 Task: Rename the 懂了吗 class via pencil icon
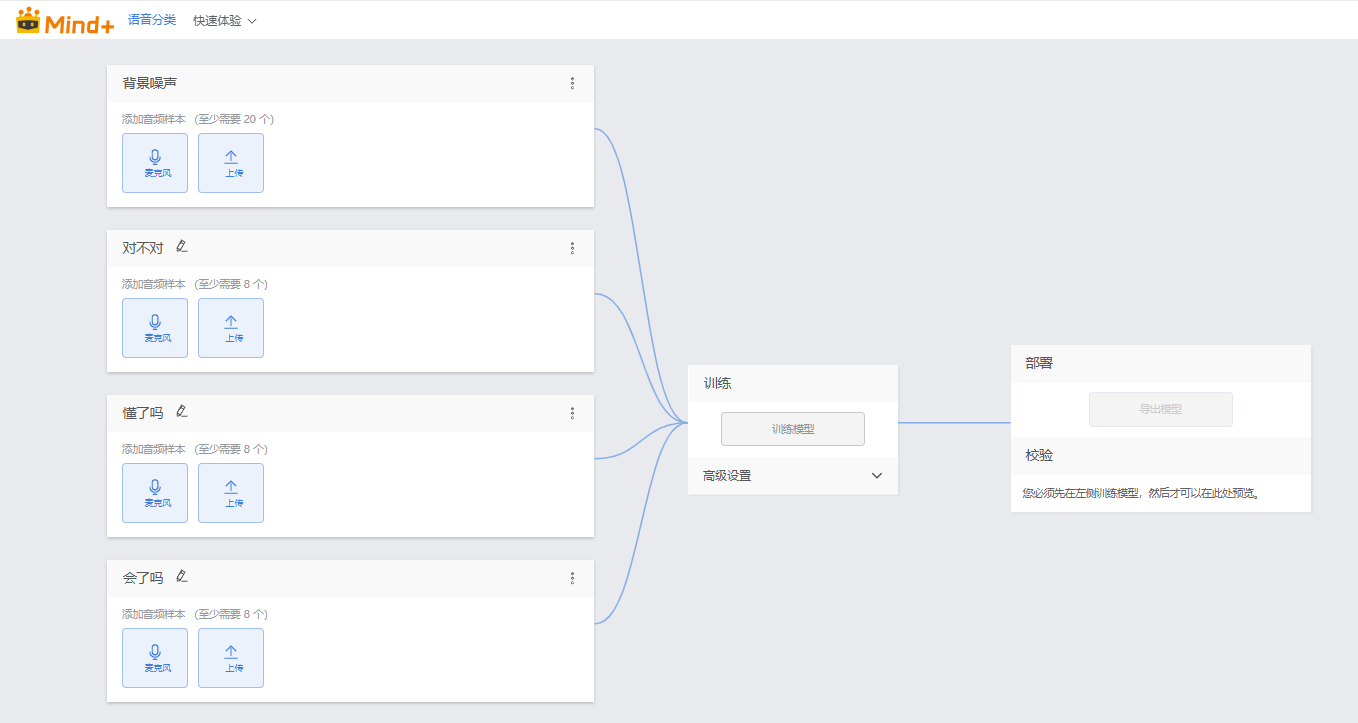[x=182, y=411]
